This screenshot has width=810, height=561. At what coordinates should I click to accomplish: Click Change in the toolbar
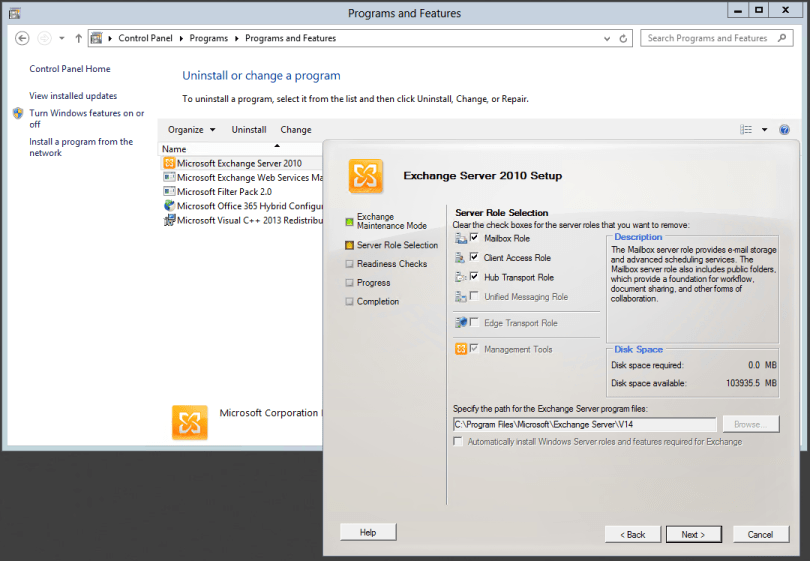(x=296, y=130)
